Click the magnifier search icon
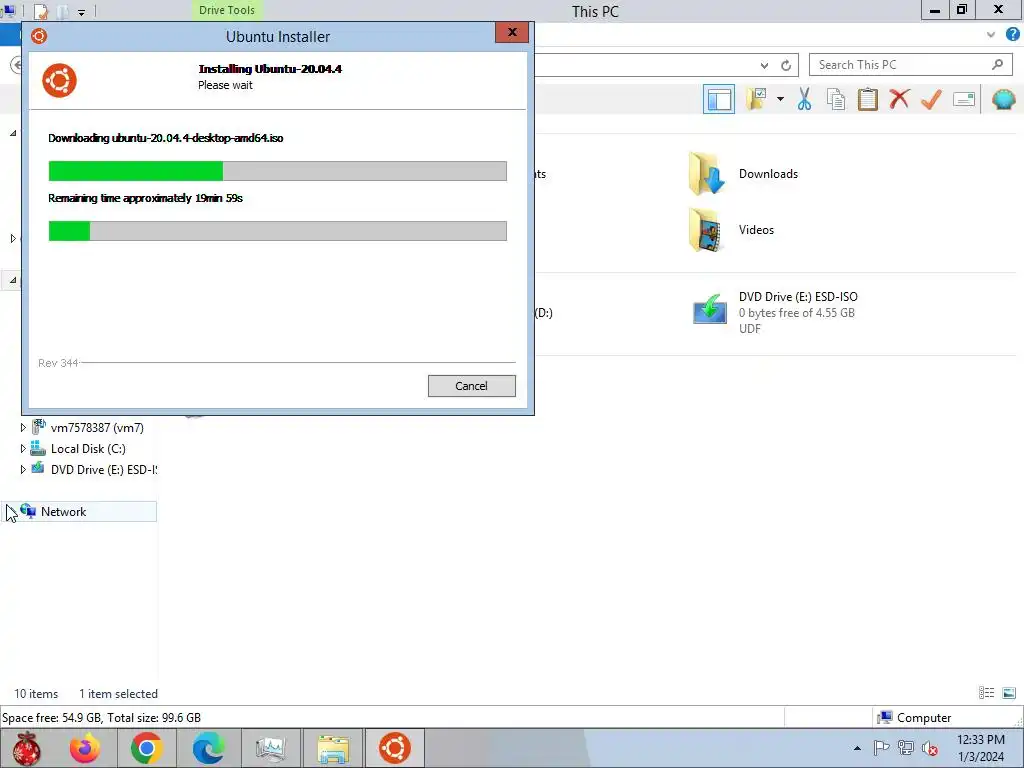 (x=997, y=65)
